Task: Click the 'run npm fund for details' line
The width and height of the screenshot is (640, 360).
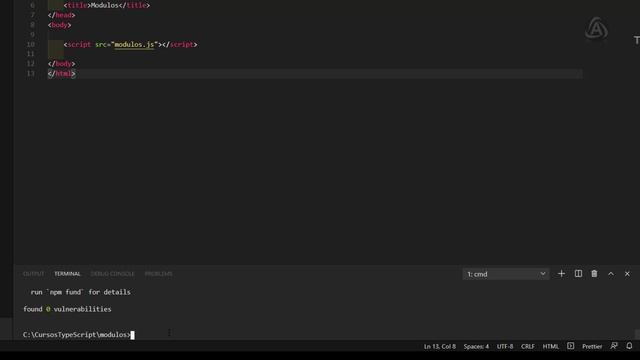Action: (x=80, y=292)
